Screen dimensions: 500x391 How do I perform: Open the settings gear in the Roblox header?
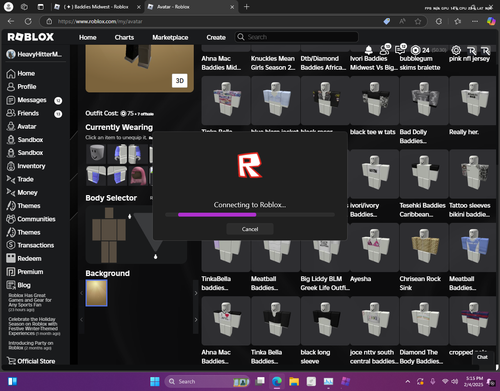[456, 50]
